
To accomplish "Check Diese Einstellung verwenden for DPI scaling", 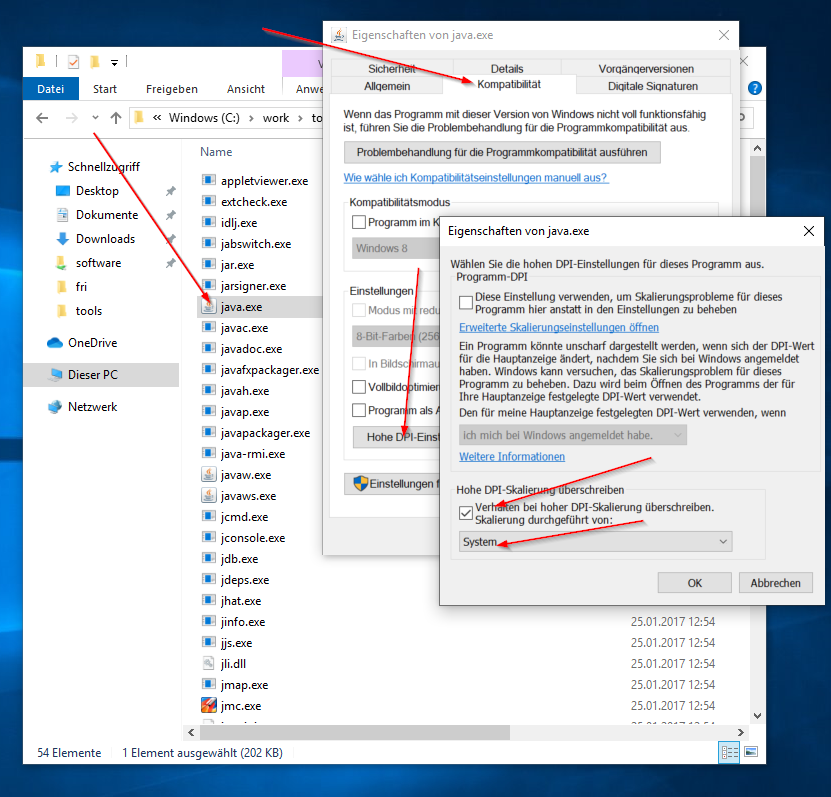I will [466, 300].
